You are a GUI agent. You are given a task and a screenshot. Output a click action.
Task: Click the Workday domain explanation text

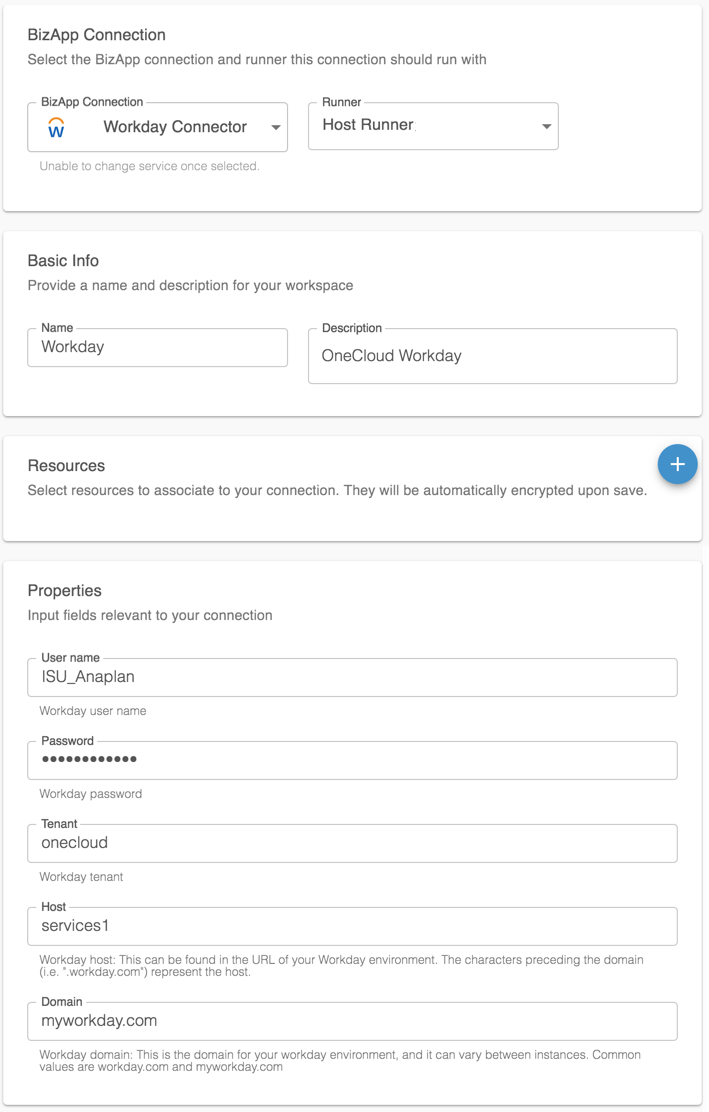(x=340, y=1060)
